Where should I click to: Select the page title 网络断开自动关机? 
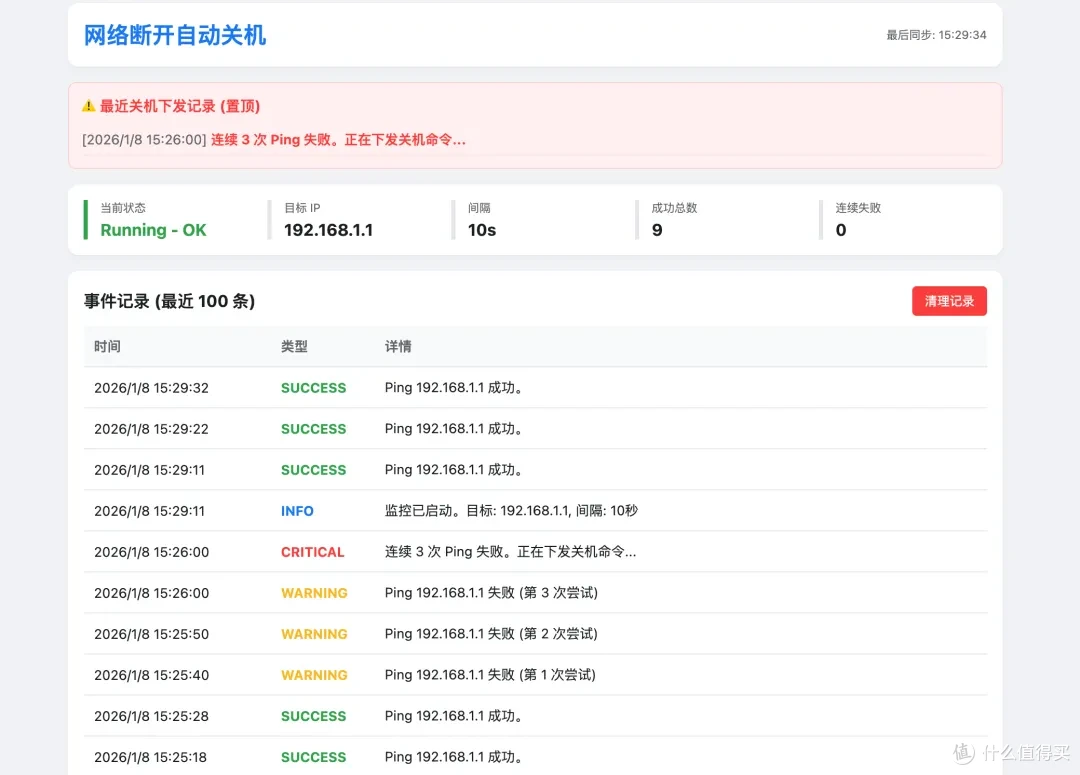[x=175, y=35]
